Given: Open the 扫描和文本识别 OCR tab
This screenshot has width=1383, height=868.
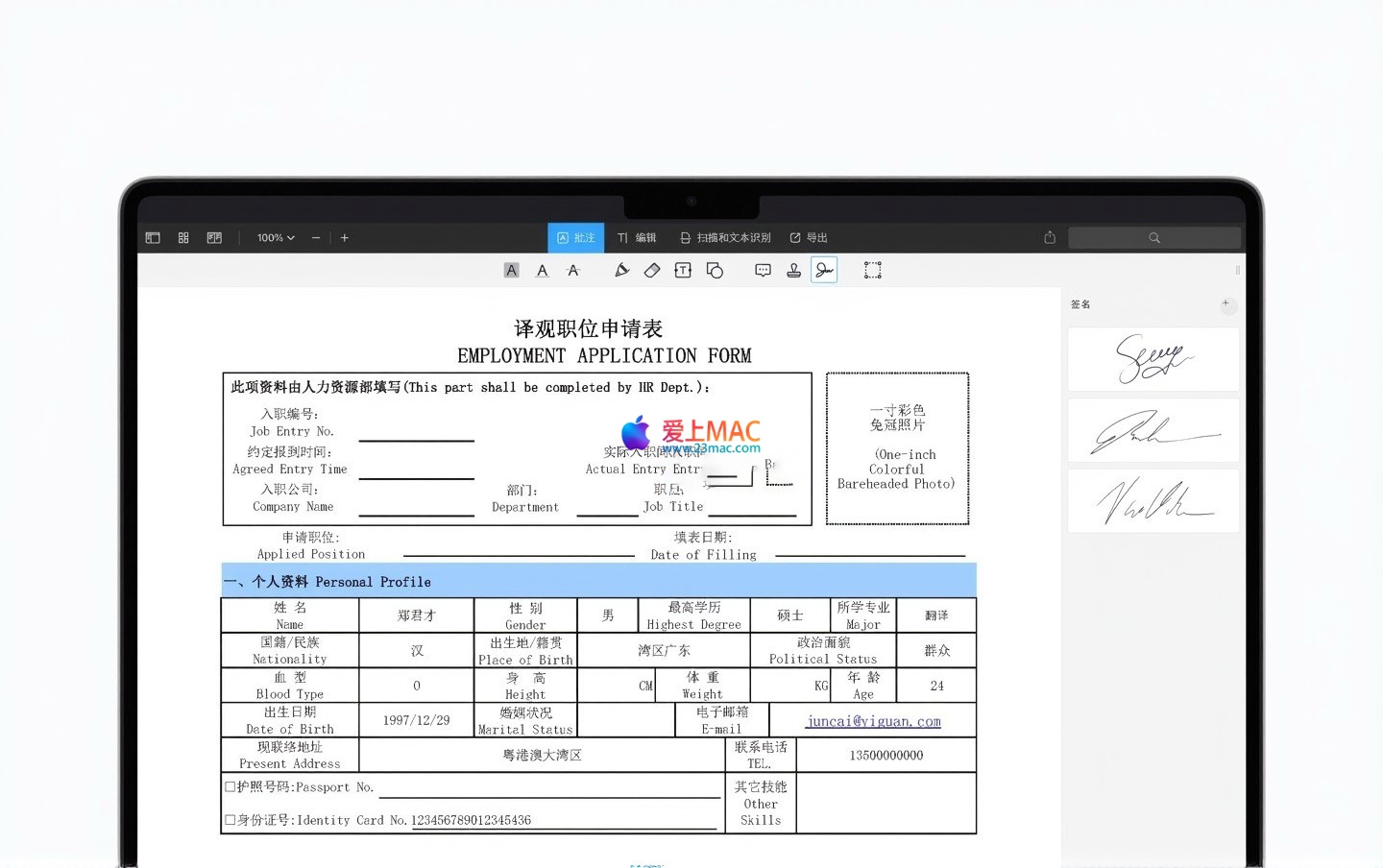Looking at the screenshot, I should click(x=725, y=238).
